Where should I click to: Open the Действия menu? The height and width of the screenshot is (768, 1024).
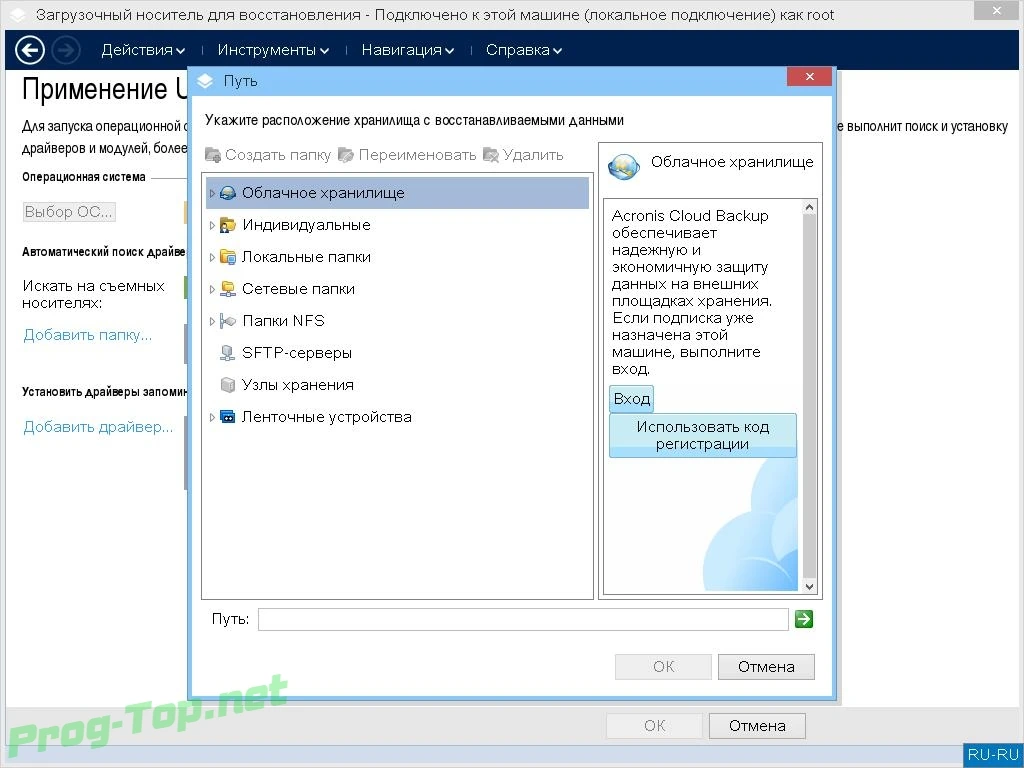pyautogui.click(x=143, y=50)
